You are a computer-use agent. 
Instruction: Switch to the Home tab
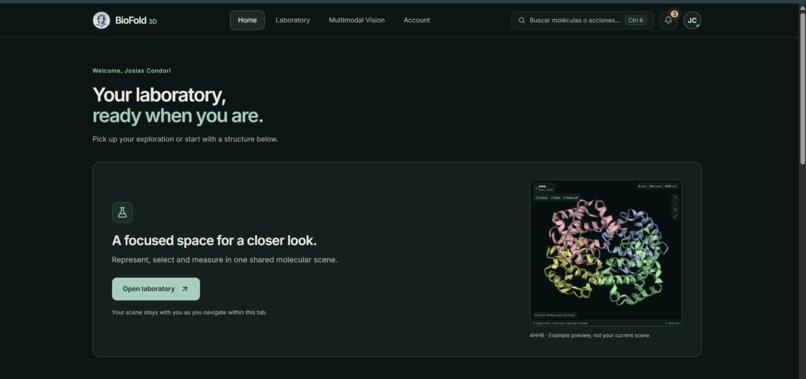[247, 20]
